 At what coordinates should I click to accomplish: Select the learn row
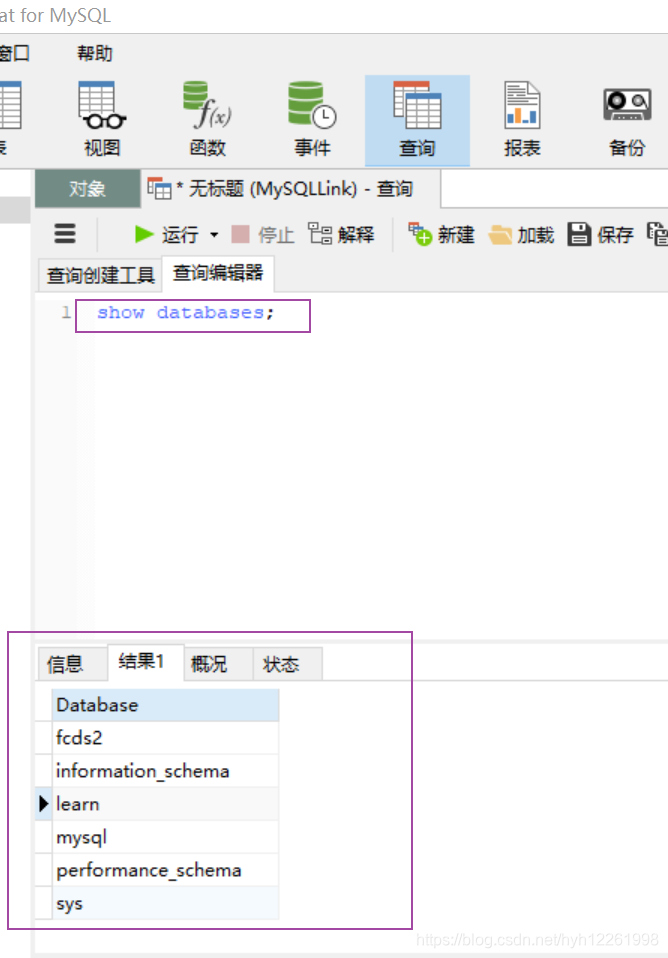point(165,803)
